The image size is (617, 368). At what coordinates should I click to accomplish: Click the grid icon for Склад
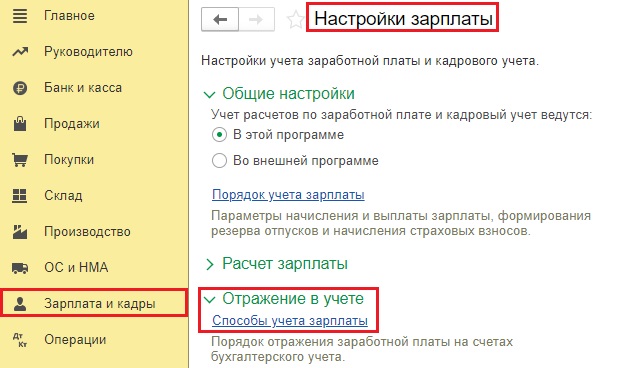(x=20, y=196)
